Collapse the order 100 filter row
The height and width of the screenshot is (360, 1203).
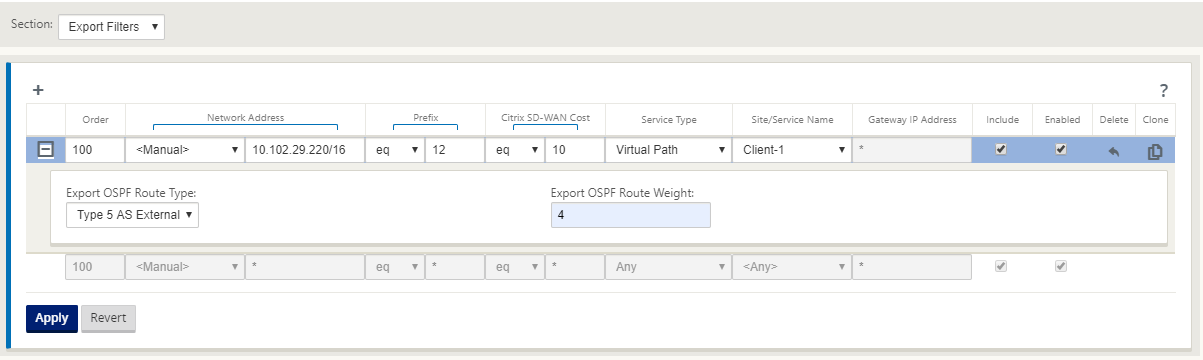point(45,151)
